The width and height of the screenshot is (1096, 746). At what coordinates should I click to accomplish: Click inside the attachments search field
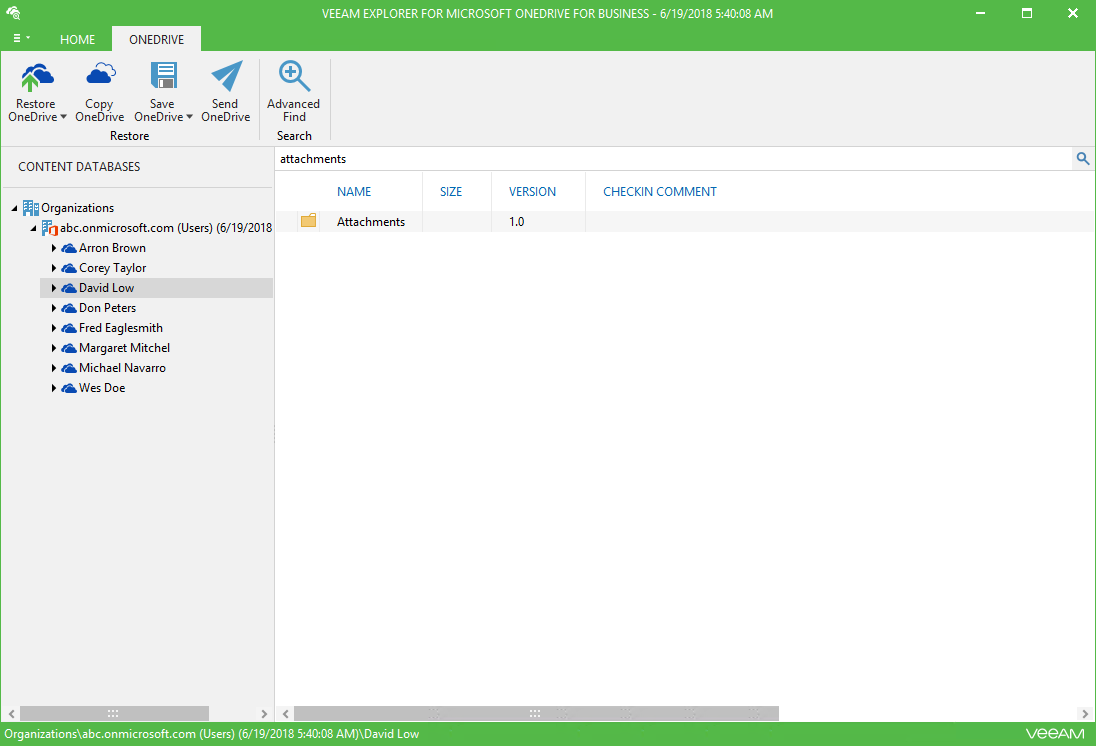point(674,159)
